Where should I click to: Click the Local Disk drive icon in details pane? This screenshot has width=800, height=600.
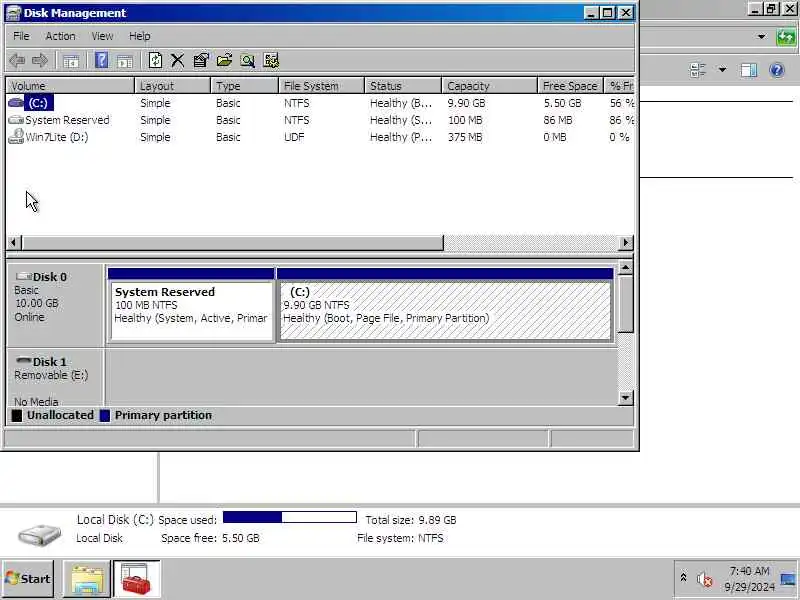point(40,534)
